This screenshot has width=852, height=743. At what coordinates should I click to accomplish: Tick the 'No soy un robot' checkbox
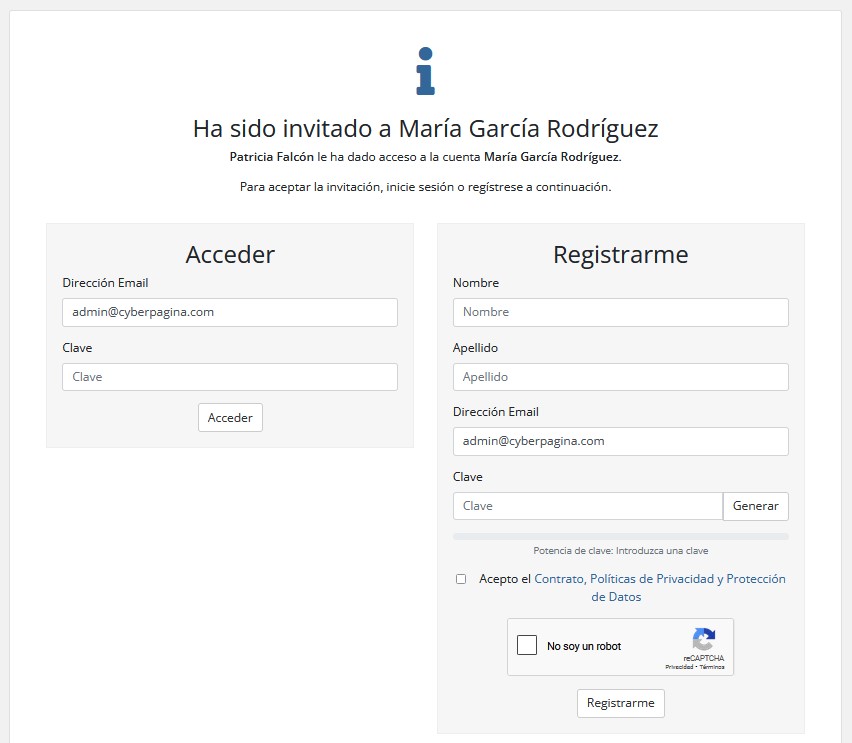click(526, 646)
